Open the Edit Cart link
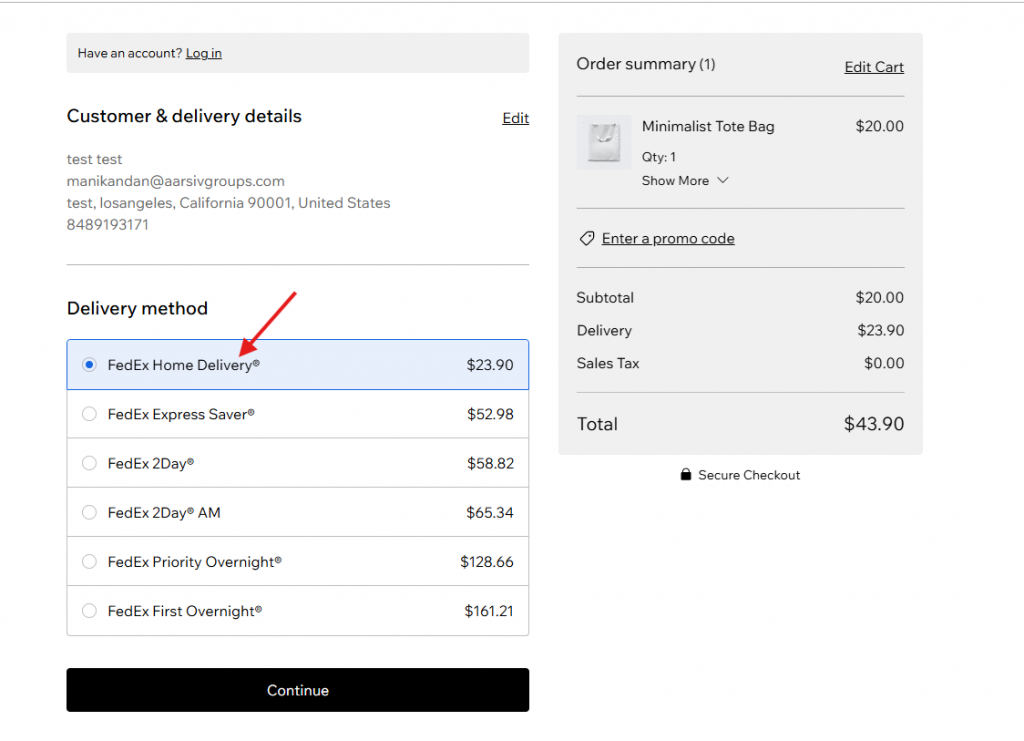 873,67
